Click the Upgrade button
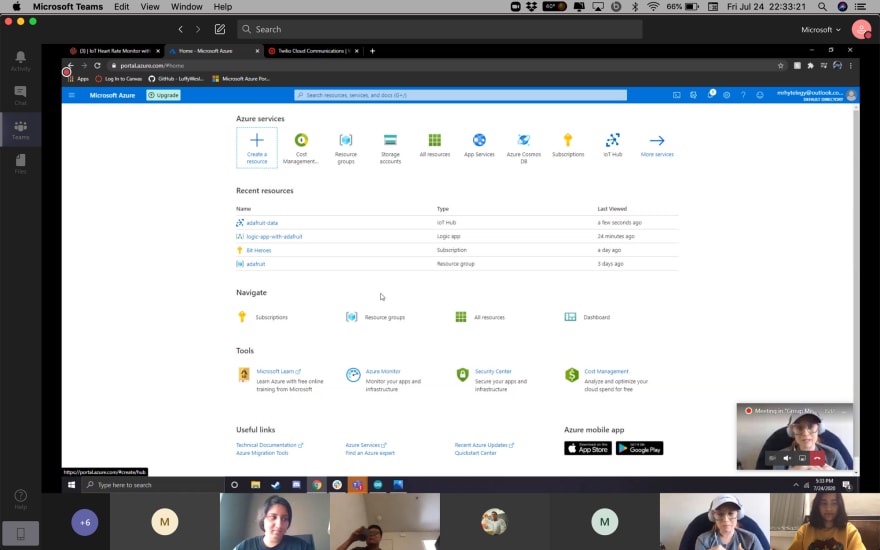 pos(163,95)
